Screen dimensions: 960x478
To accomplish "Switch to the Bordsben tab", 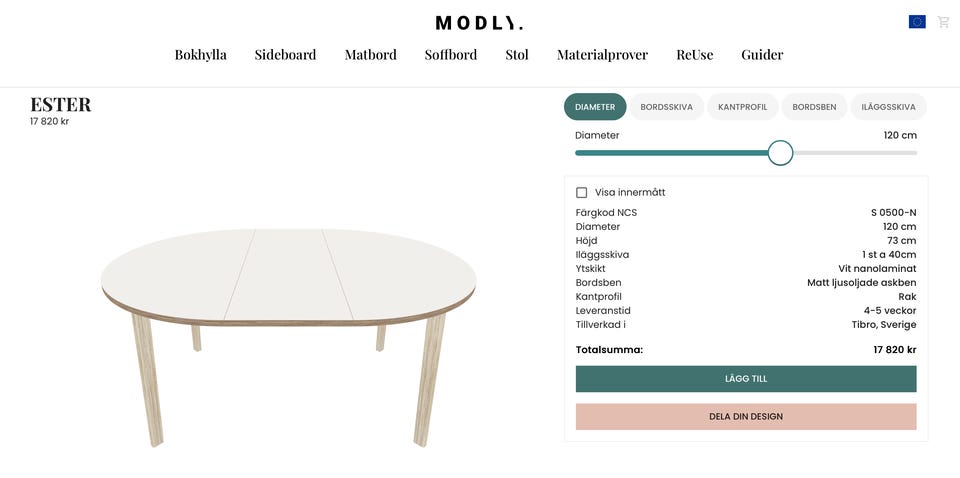I will pos(814,107).
